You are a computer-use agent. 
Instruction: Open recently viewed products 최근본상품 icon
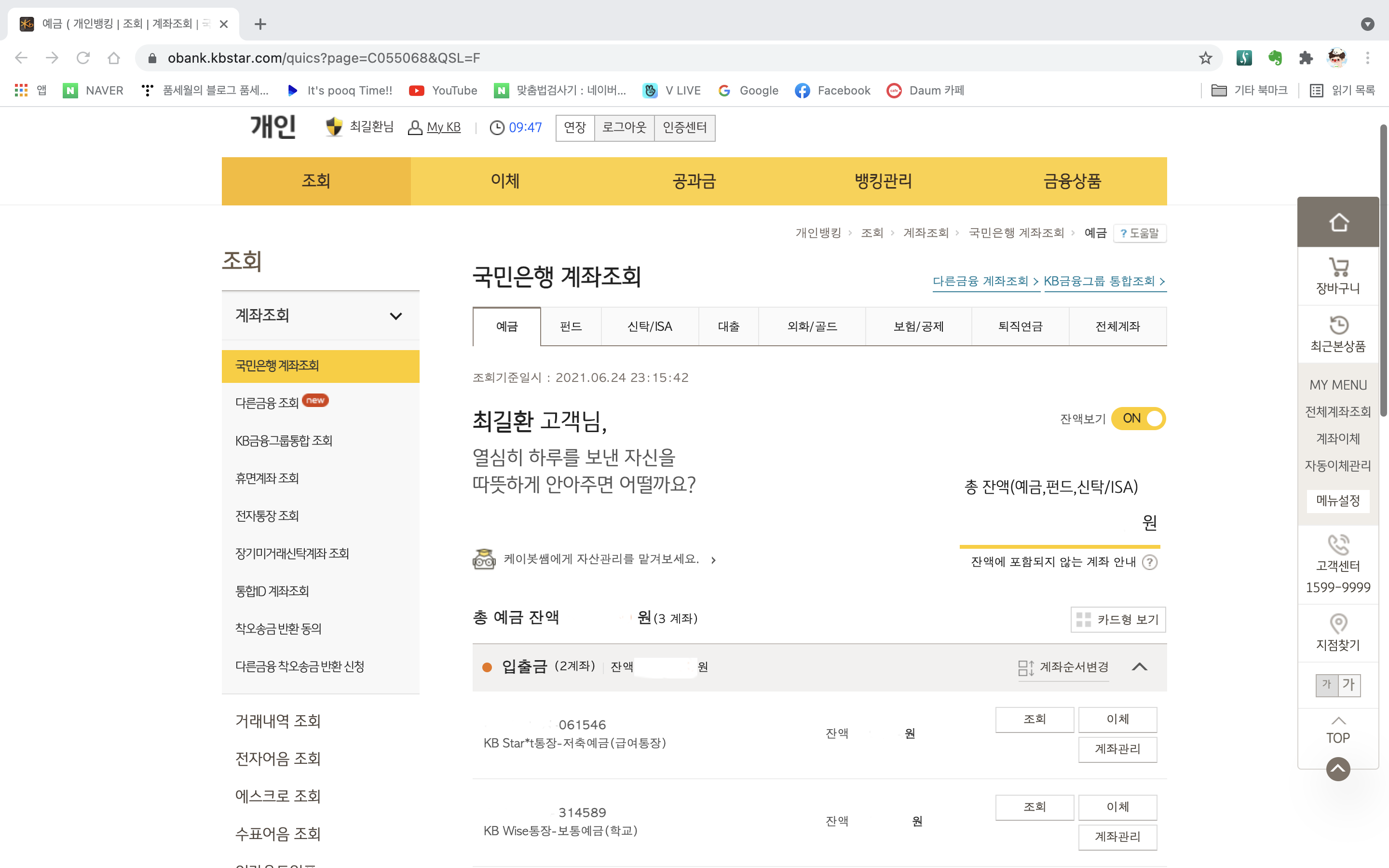click(1338, 325)
